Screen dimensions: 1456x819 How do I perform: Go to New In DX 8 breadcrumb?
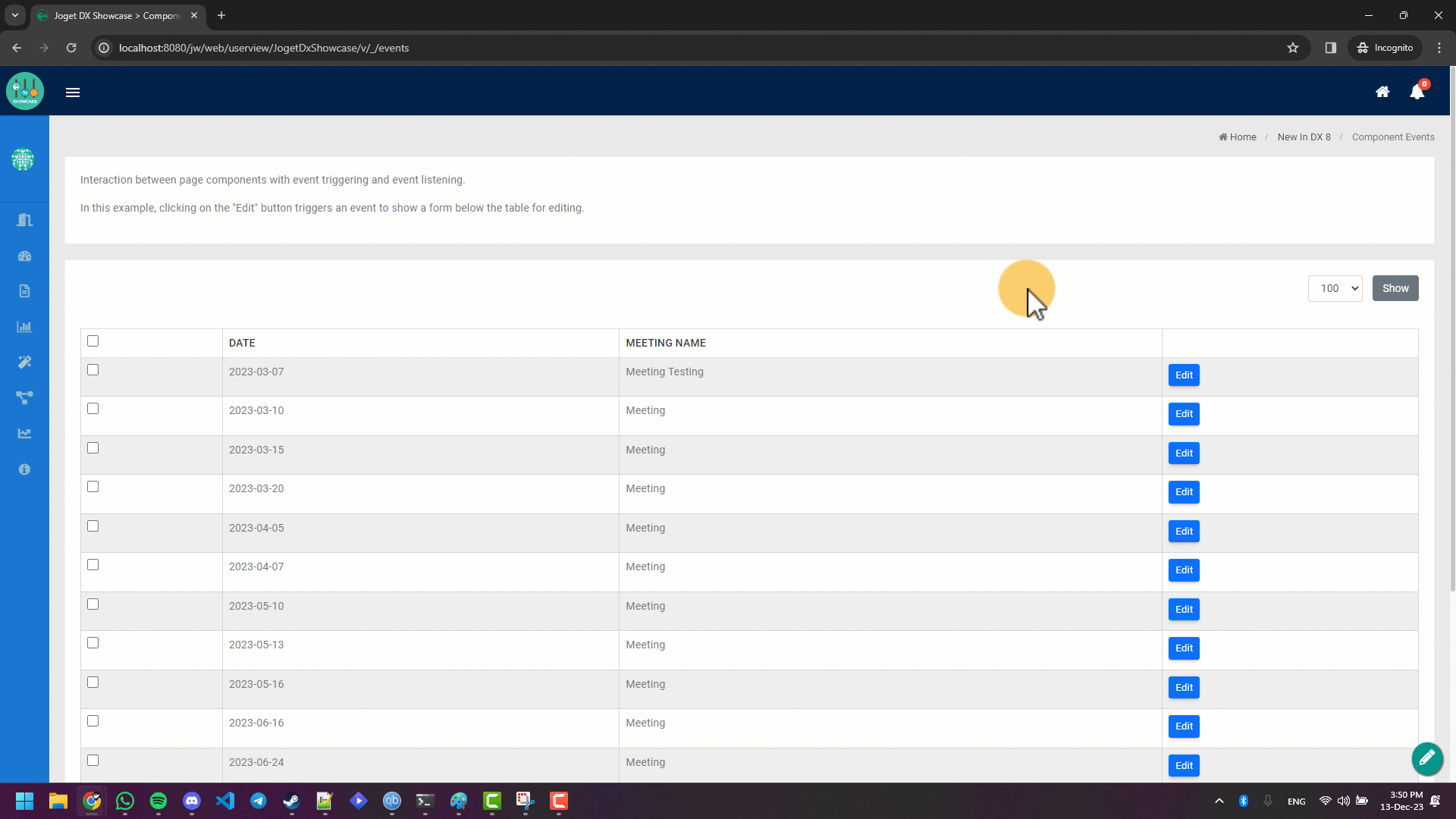click(1304, 137)
